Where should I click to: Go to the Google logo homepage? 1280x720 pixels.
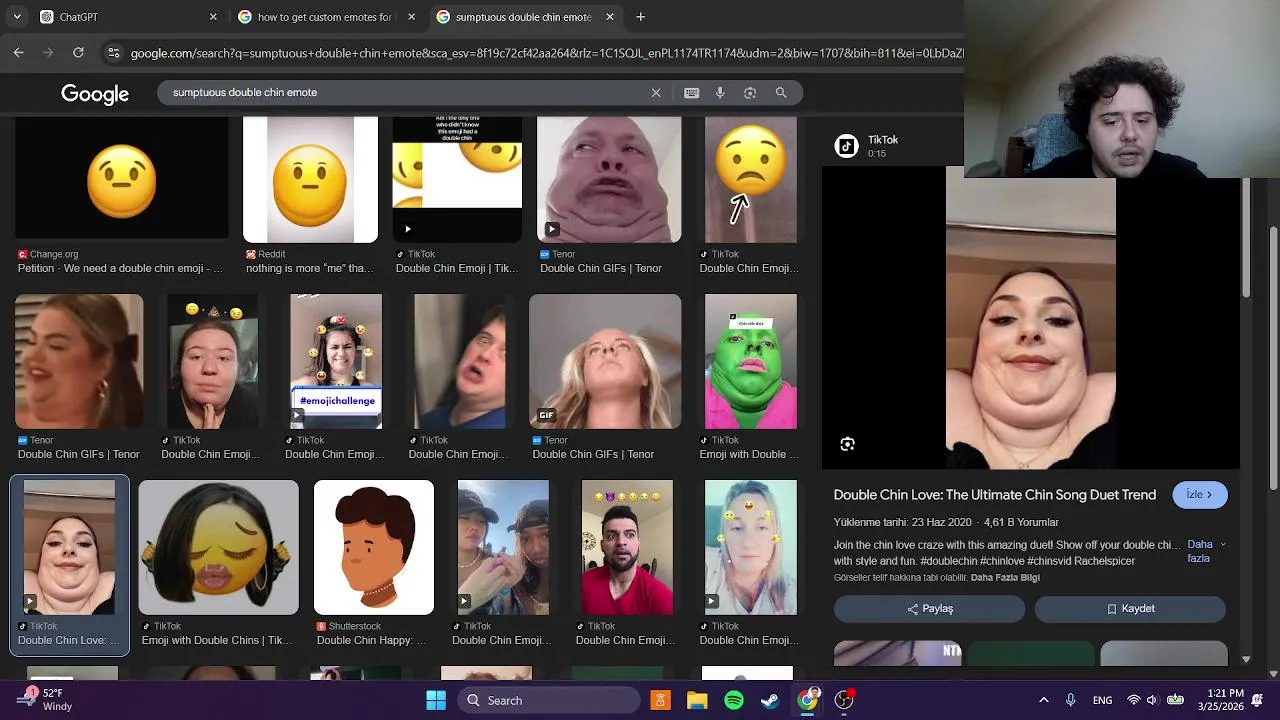[95, 93]
